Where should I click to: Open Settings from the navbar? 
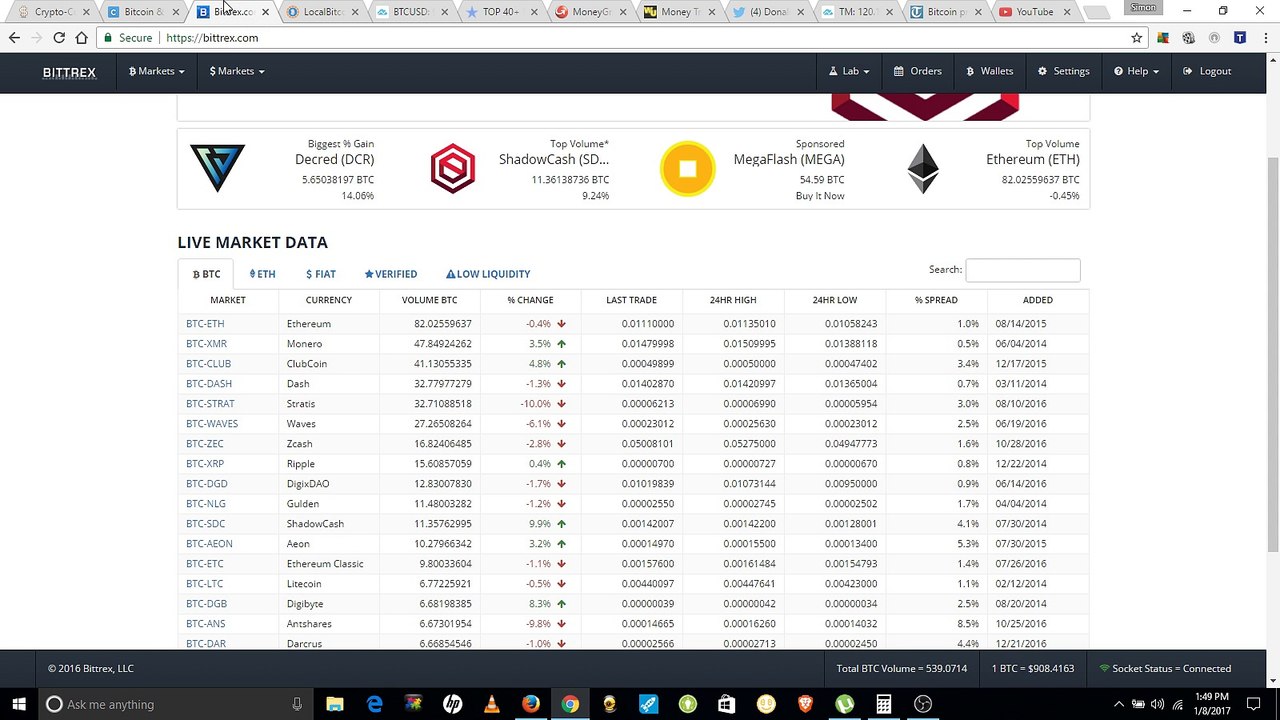pyautogui.click(x=1064, y=71)
